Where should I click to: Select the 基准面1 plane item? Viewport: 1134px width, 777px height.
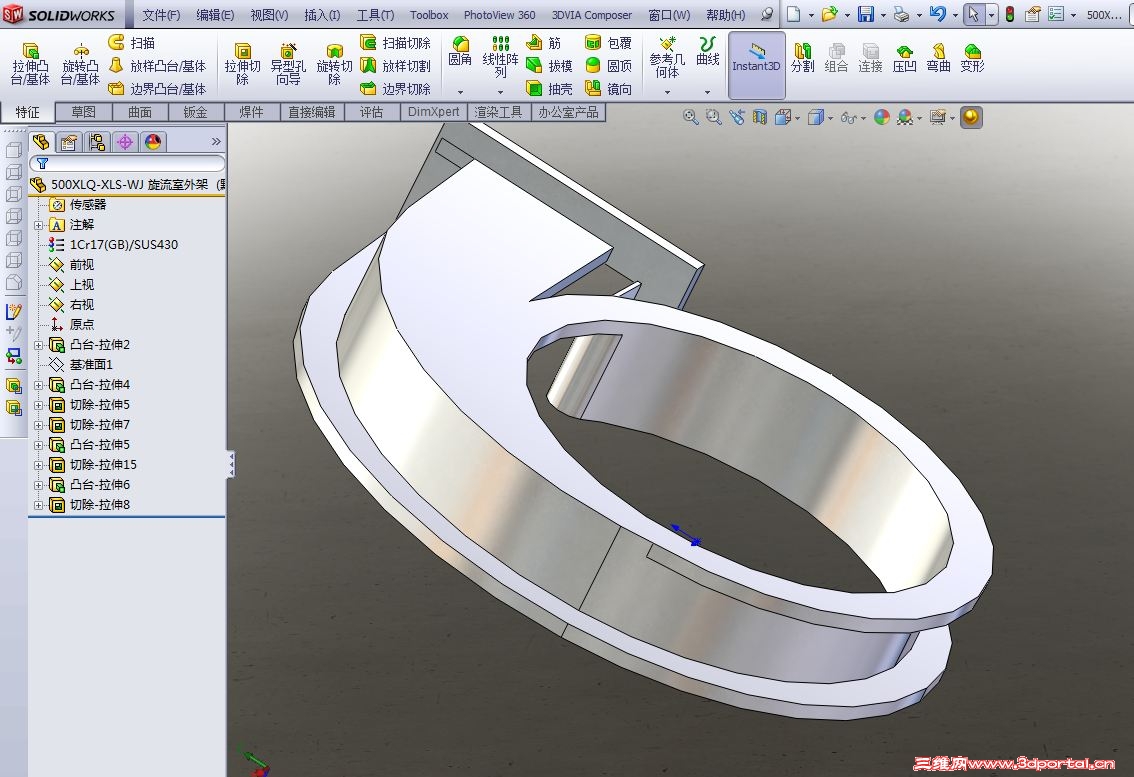pos(80,365)
